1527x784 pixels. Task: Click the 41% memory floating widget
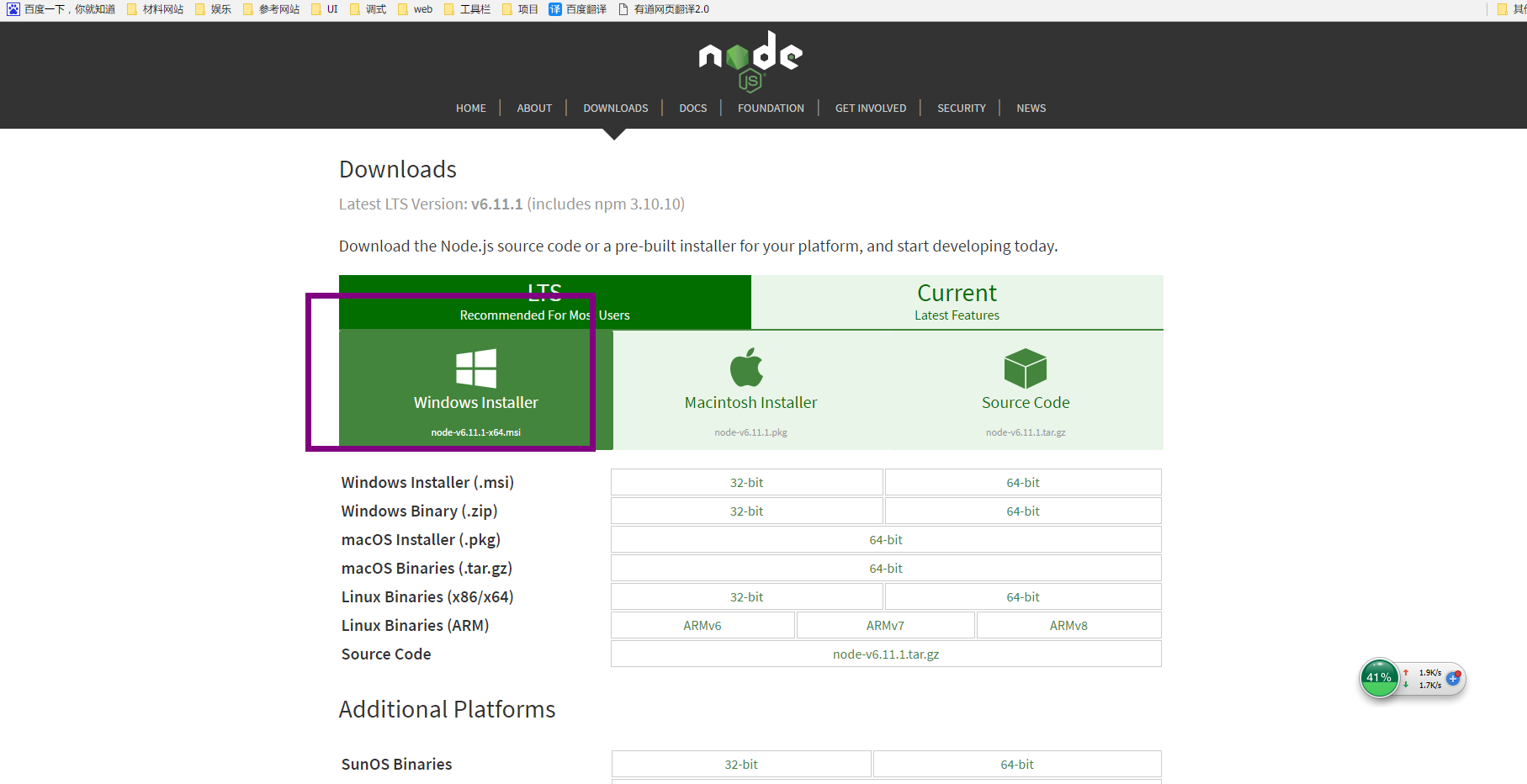(1380, 677)
